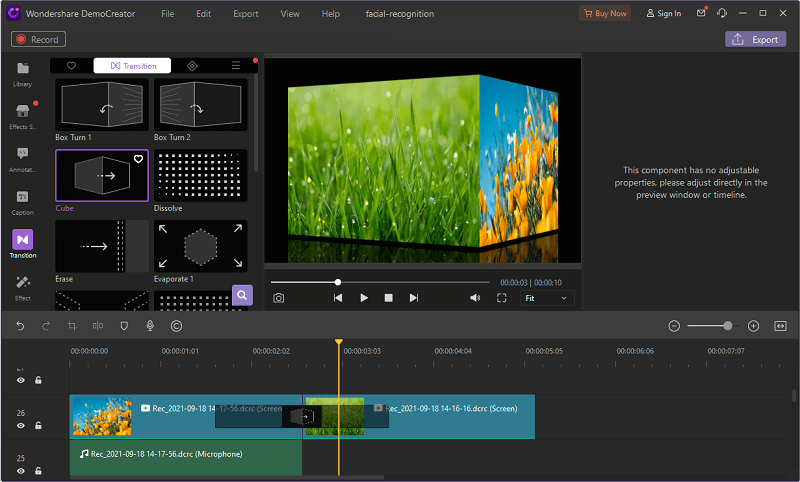800x482 pixels.
Task: Select the Transition tab
Action: click(133, 66)
